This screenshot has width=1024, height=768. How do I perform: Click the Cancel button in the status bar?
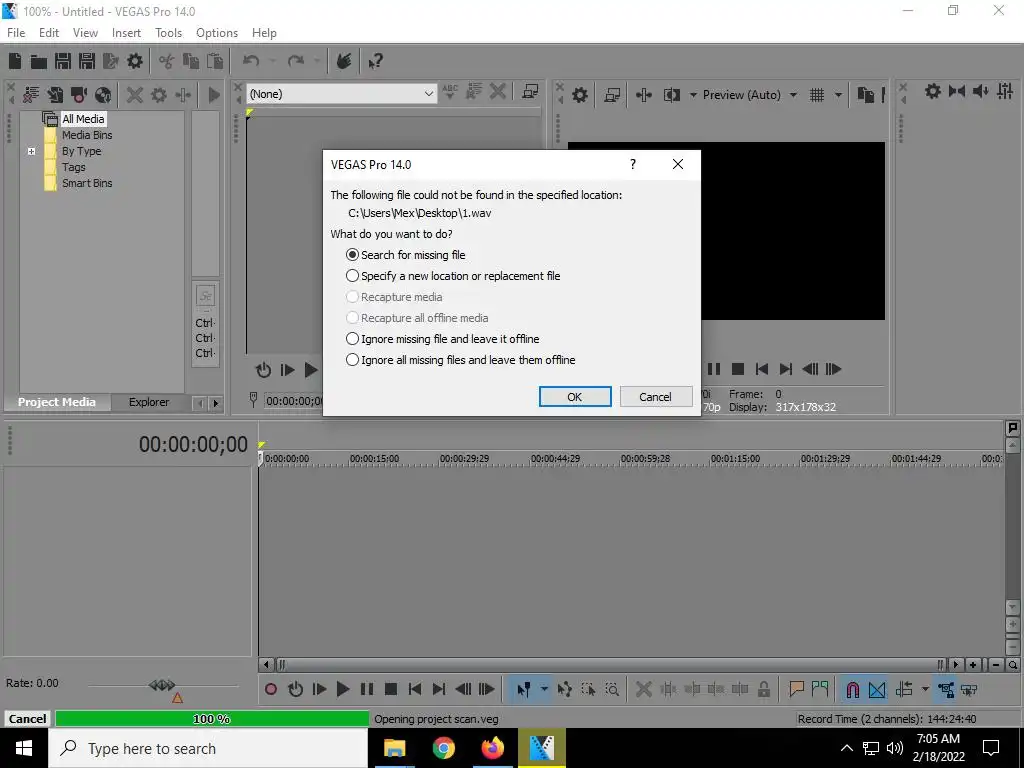click(27, 718)
